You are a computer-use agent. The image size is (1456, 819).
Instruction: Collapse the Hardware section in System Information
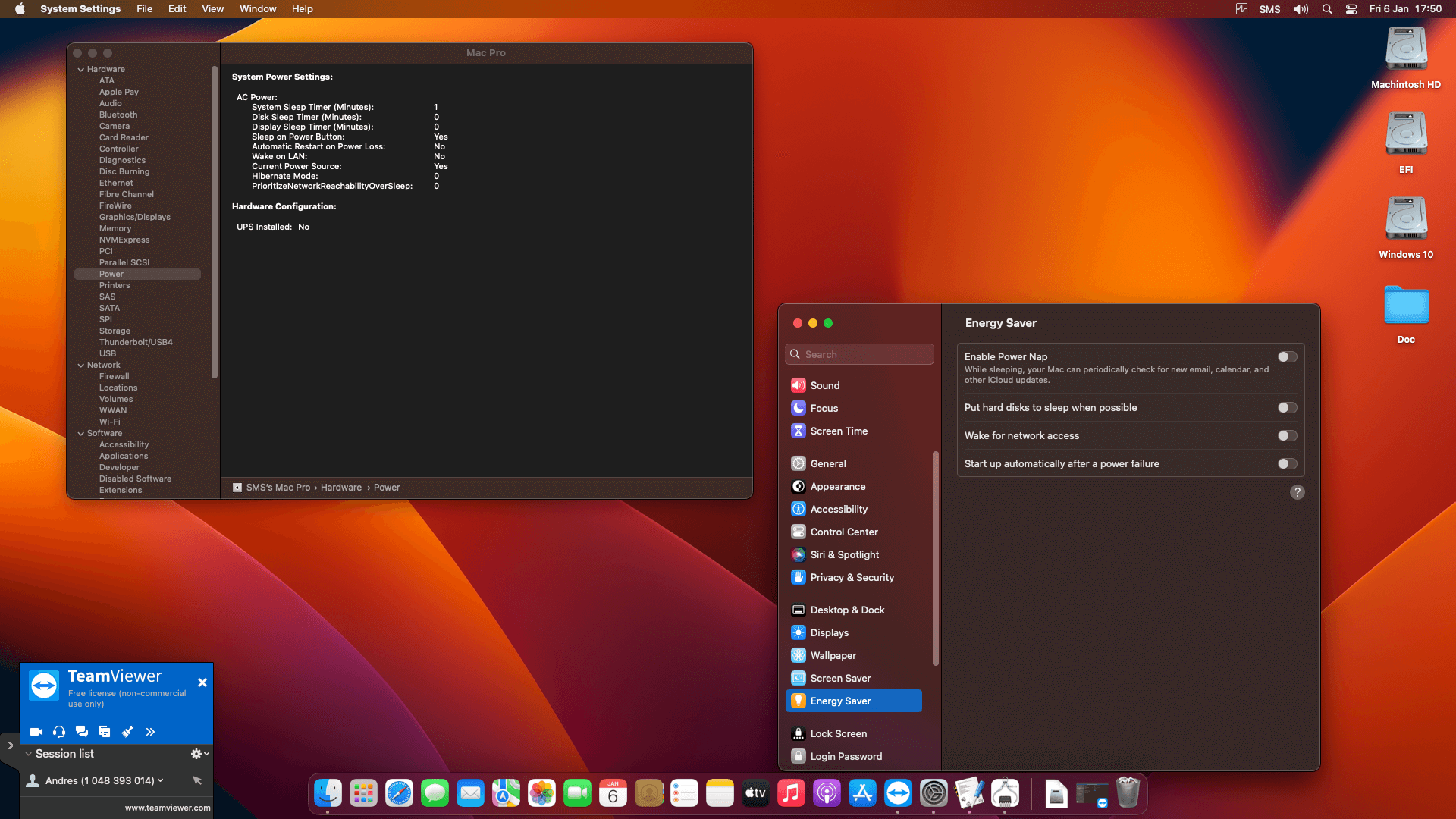click(x=81, y=69)
